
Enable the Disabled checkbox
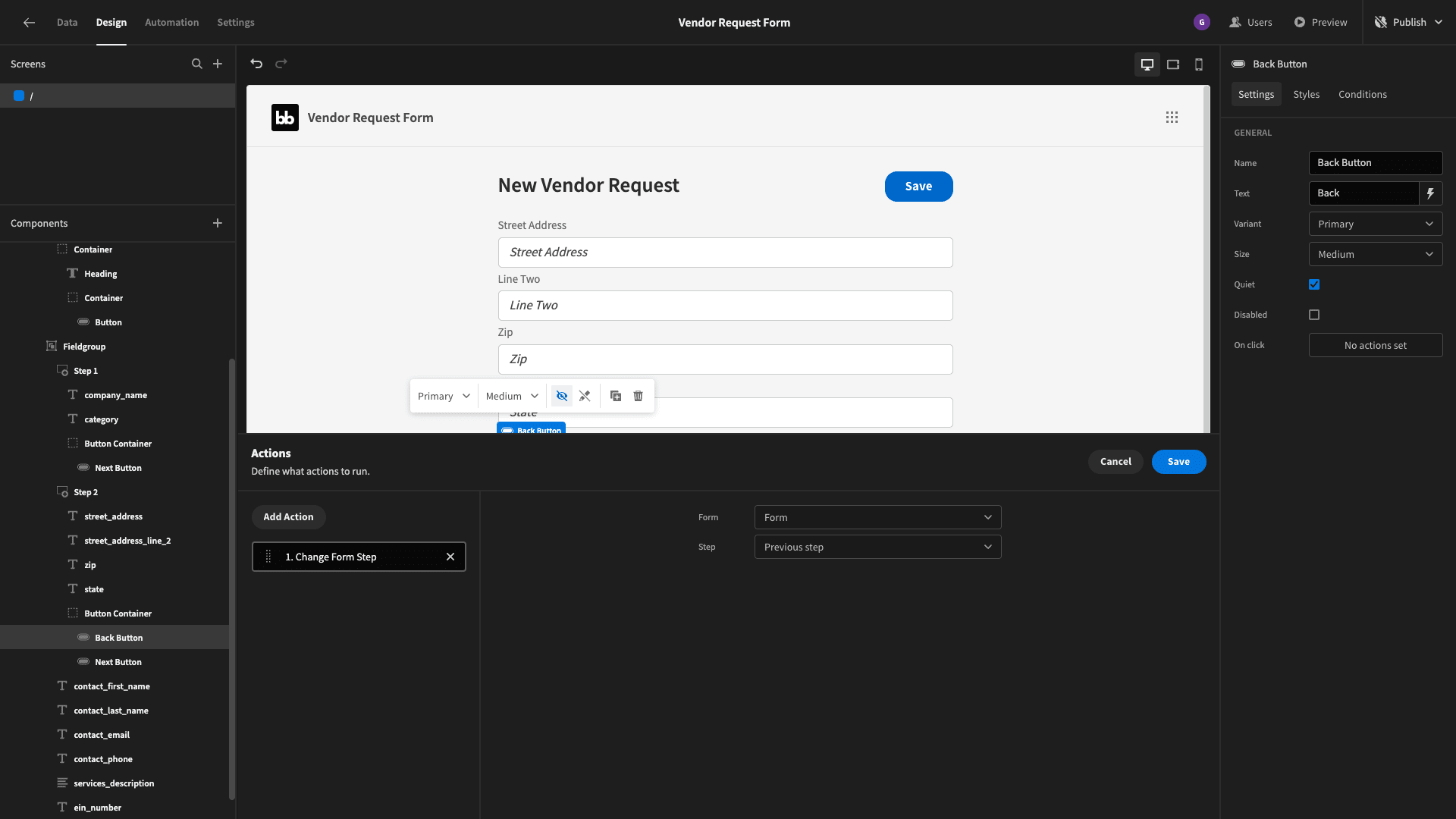(x=1314, y=315)
